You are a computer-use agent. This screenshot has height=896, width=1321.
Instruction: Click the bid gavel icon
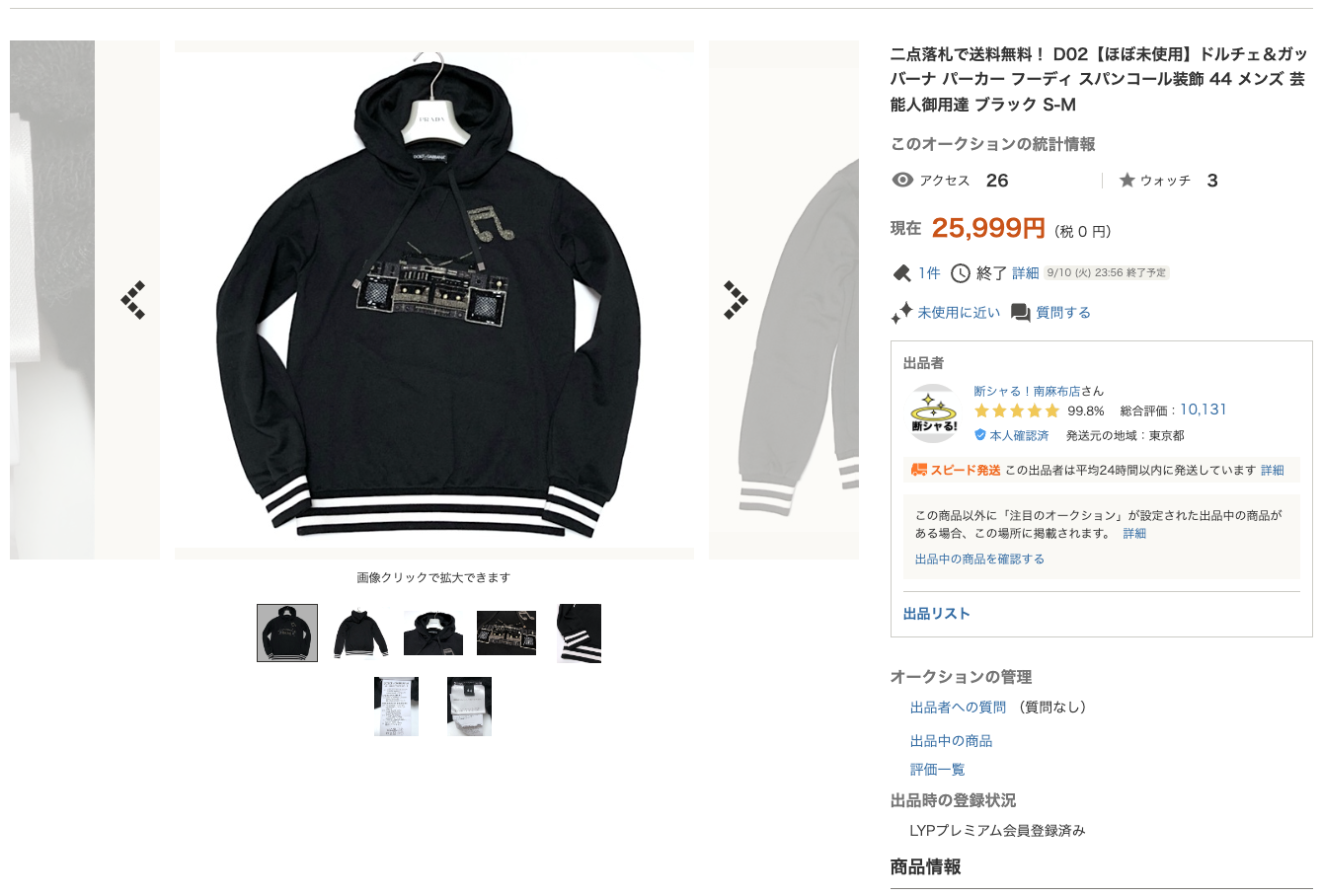click(x=901, y=272)
